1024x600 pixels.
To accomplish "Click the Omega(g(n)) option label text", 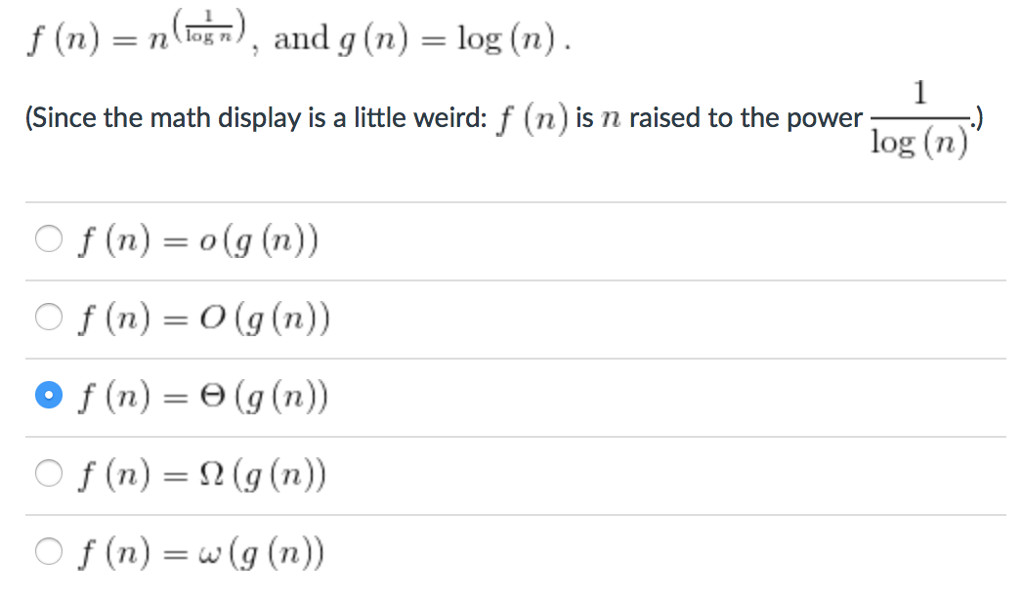I will [200, 473].
